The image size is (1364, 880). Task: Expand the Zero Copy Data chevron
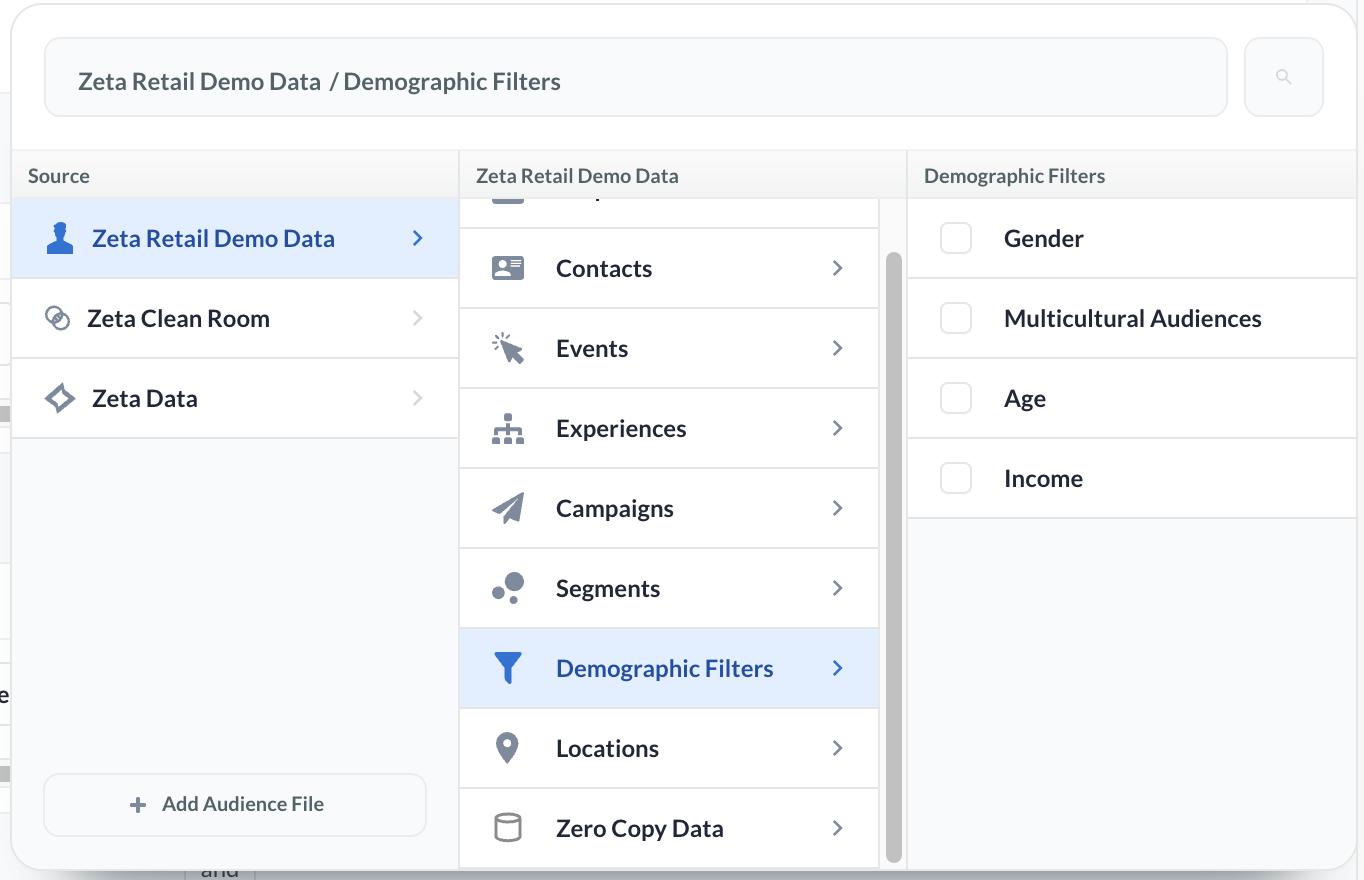coord(838,828)
